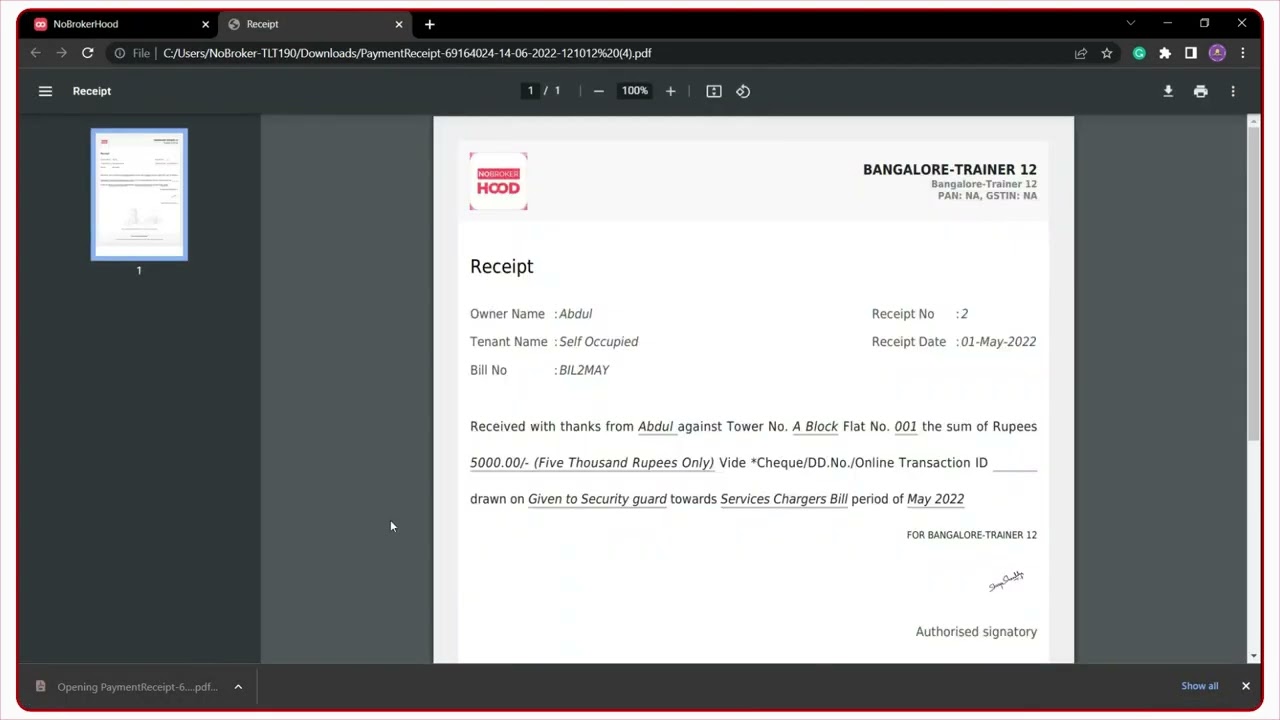Click the BANGALORE-TRAINER 12 heading
1280x720 pixels.
click(x=949, y=170)
